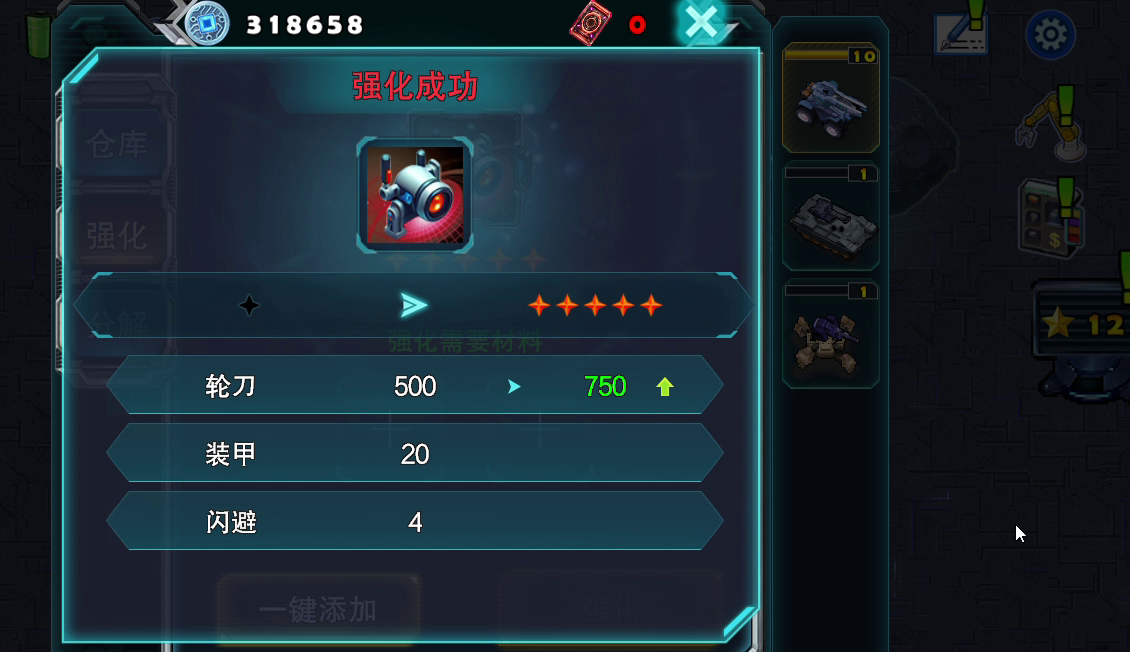Switch to the 分解 tab
Viewport: 1130px width, 652px height.
(x=119, y=324)
